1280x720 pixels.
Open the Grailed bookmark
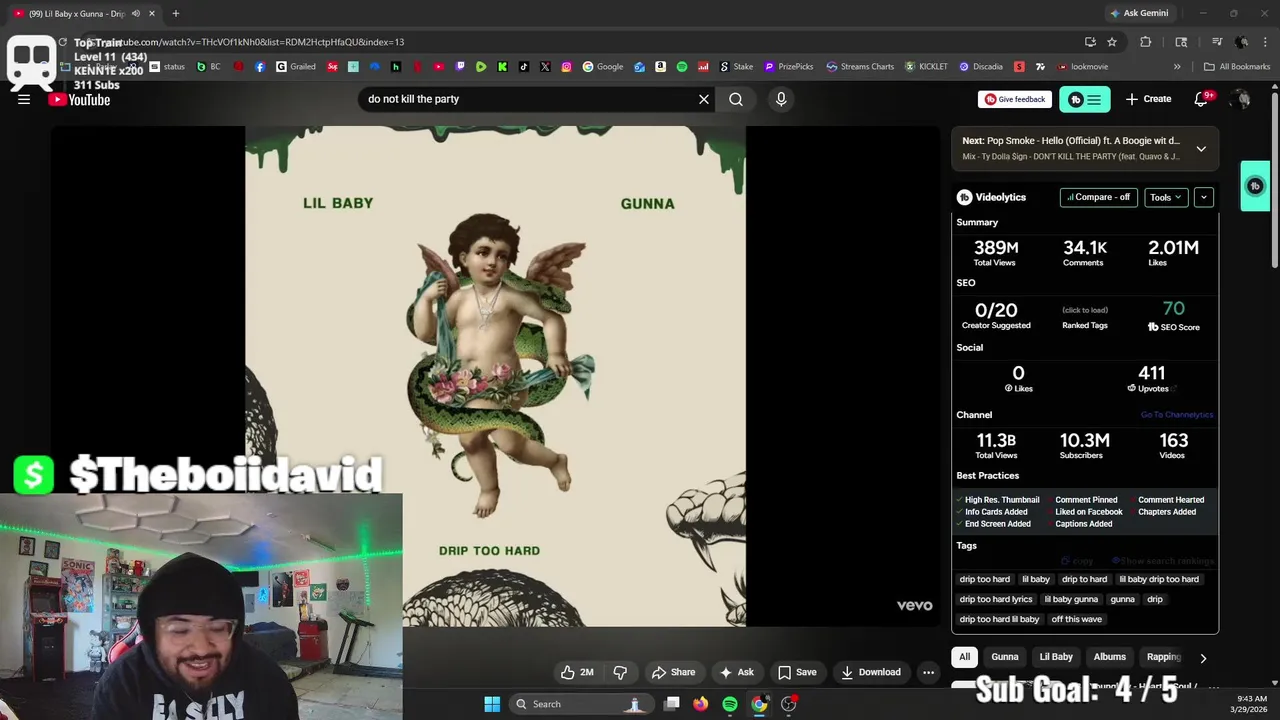296,67
